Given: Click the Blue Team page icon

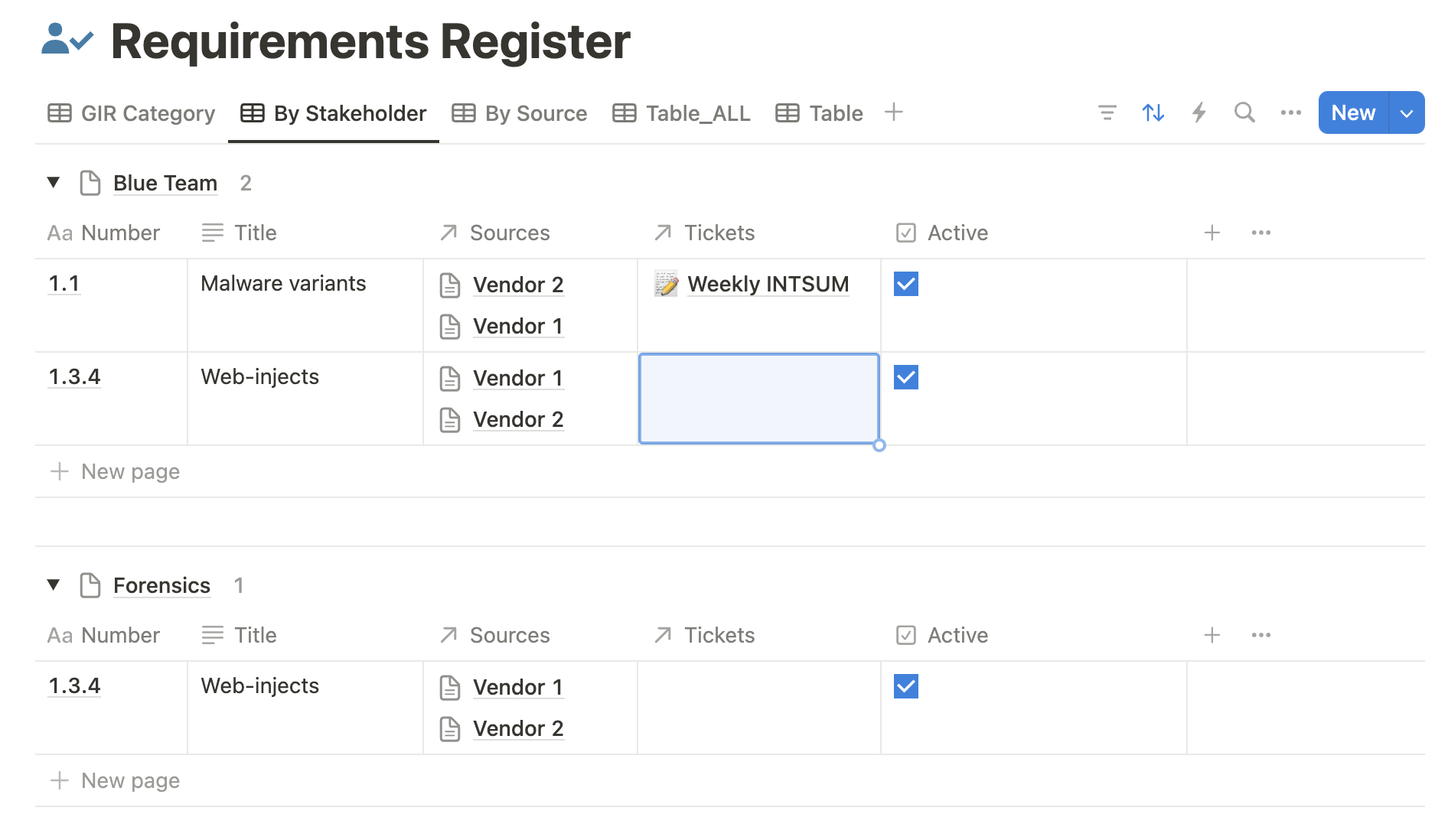Looking at the screenshot, I should [x=90, y=183].
